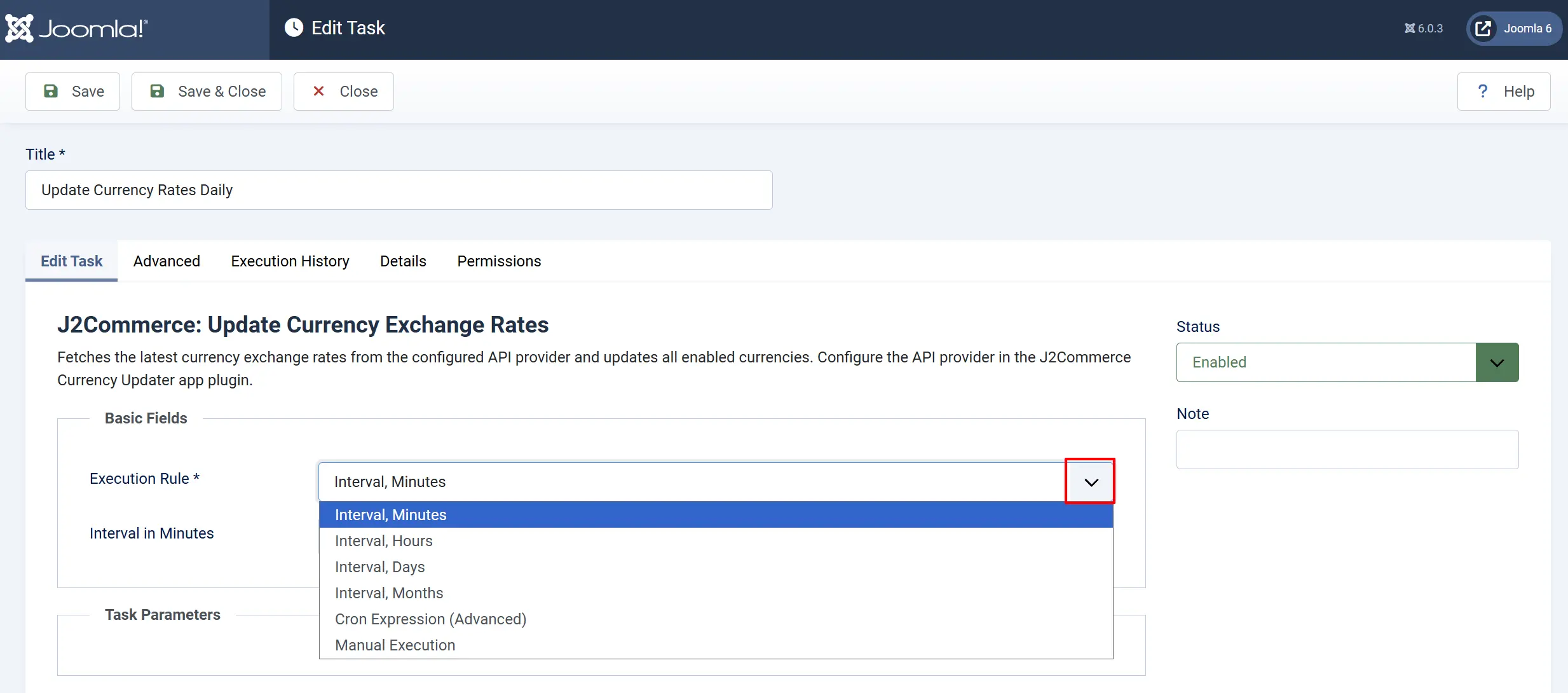Screen dimensions: 1568x693
Task: Click the 'Basic Fields' fieldset legend
Action: [146, 418]
